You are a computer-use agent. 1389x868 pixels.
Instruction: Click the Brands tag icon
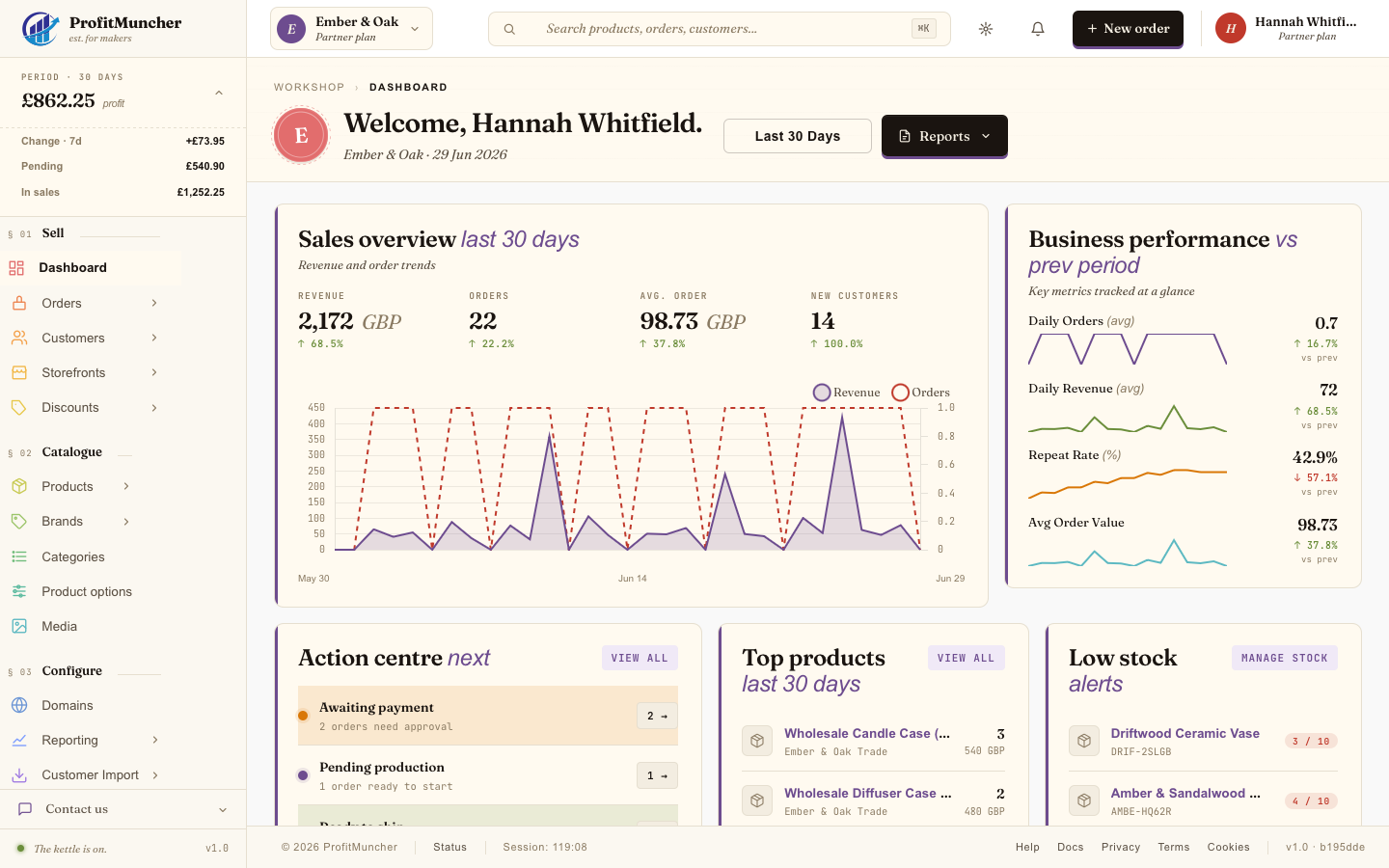[x=19, y=521]
